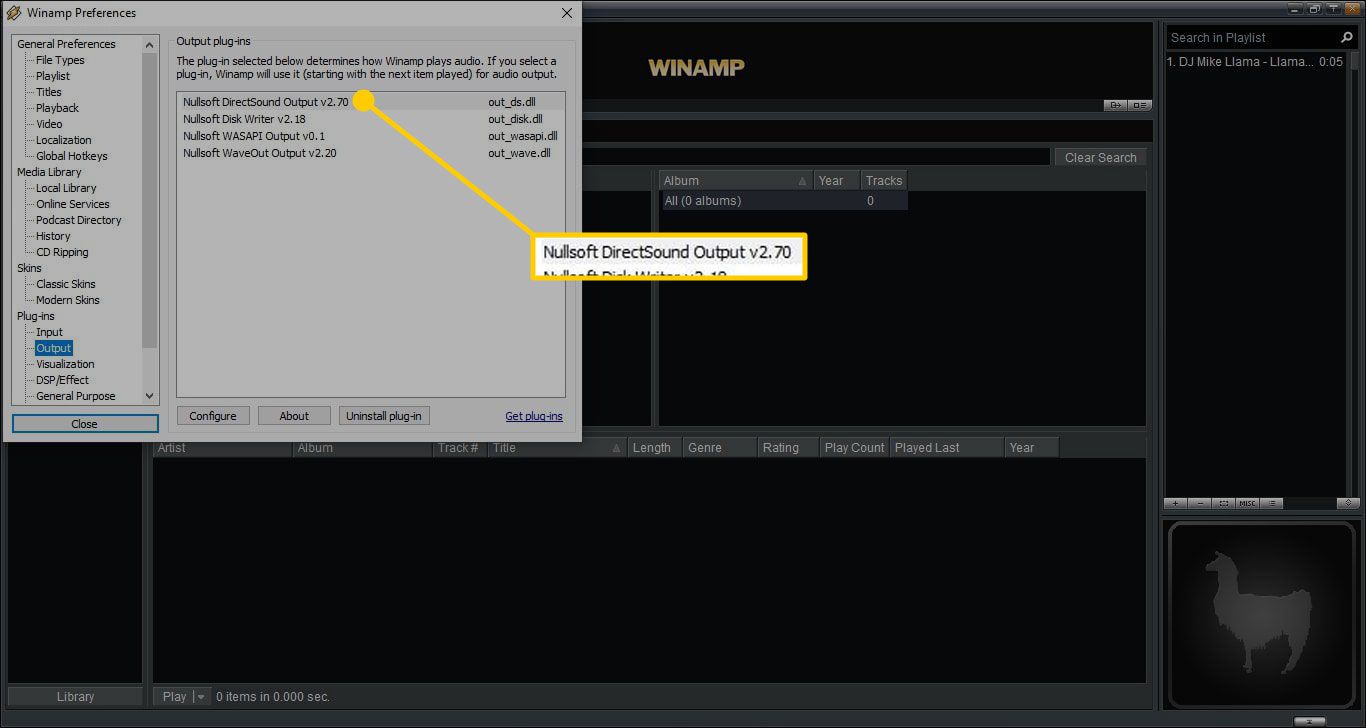
Task: Click the preferences tree scroll-up arrow
Action: click(x=150, y=44)
